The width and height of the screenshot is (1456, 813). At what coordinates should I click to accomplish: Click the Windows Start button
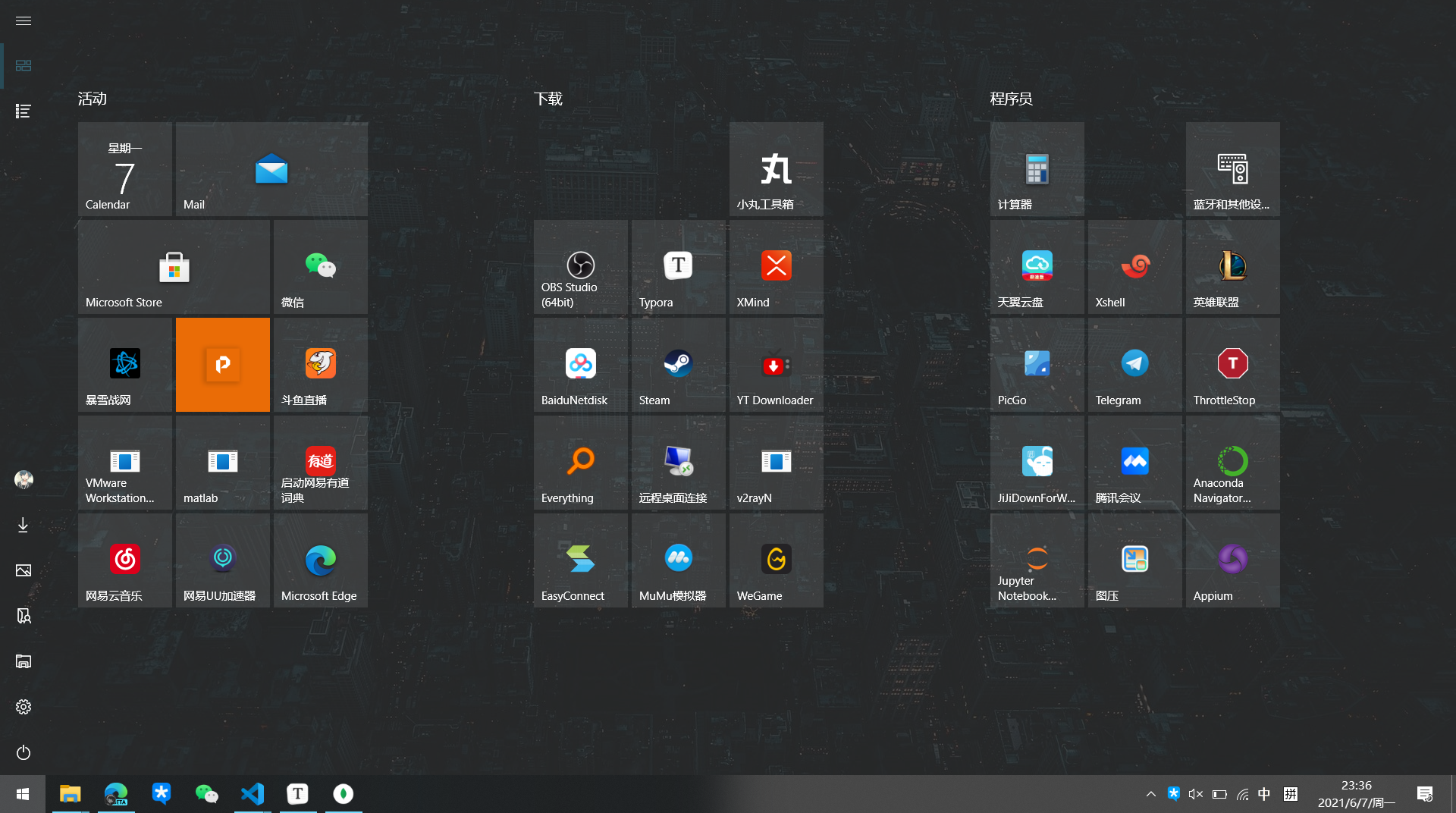click(23, 794)
